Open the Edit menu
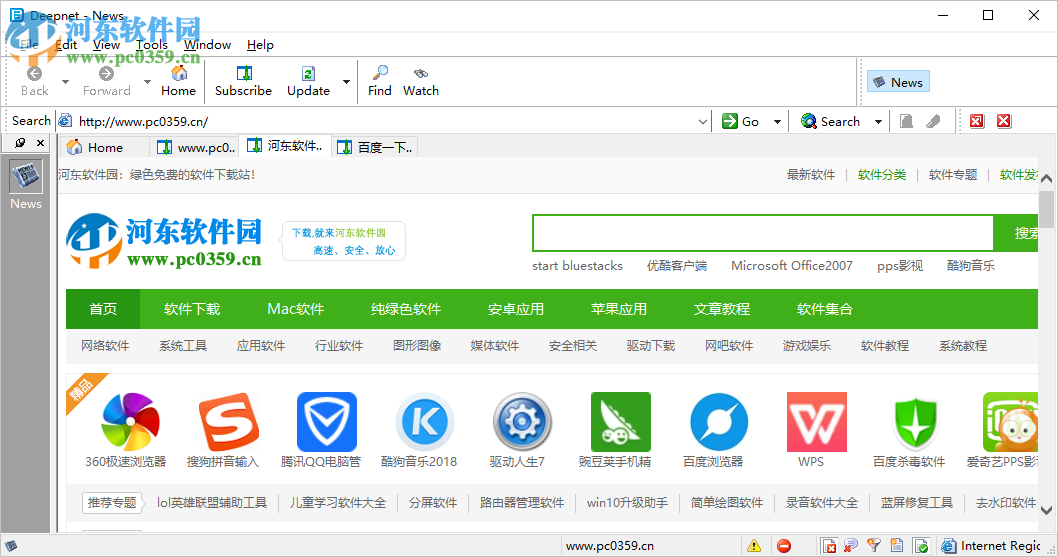 [x=66, y=45]
